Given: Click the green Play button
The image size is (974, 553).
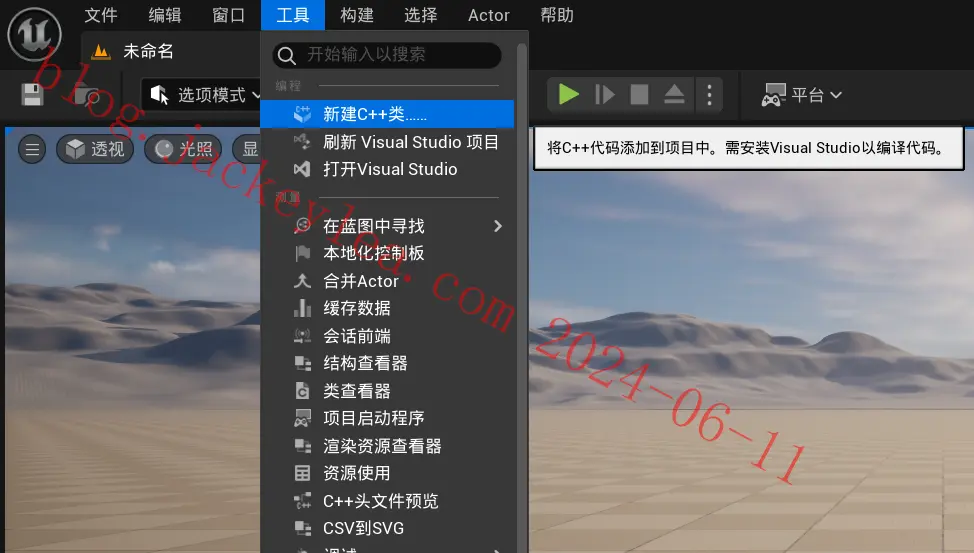Looking at the screenshot, I should [x=568, y=94].
